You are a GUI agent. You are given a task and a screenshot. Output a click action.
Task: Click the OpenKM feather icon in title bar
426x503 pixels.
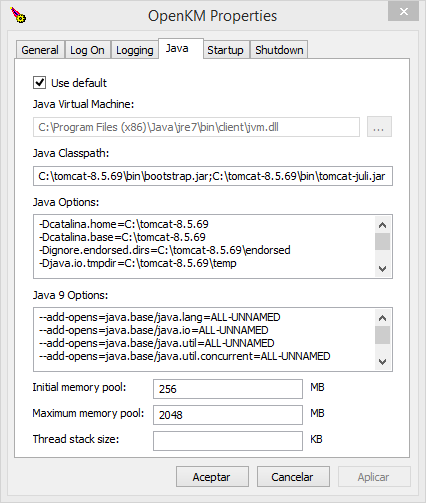[x=18, y=15]
